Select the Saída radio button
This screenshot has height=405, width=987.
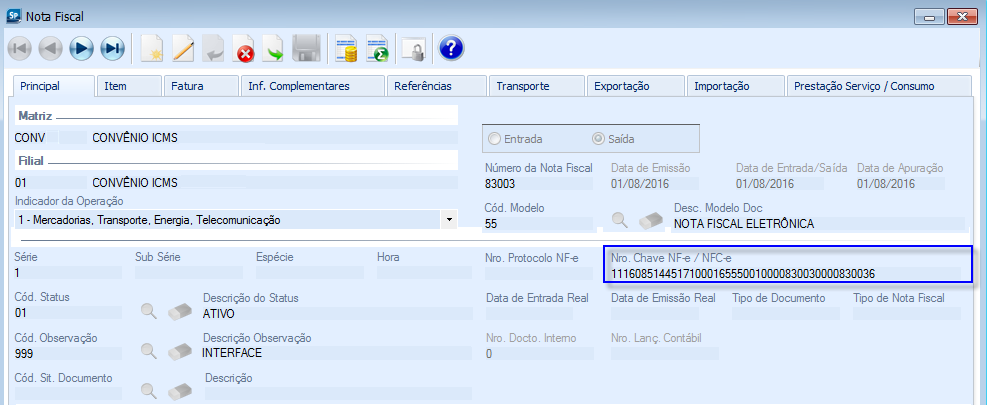click(x=600, y=139)
